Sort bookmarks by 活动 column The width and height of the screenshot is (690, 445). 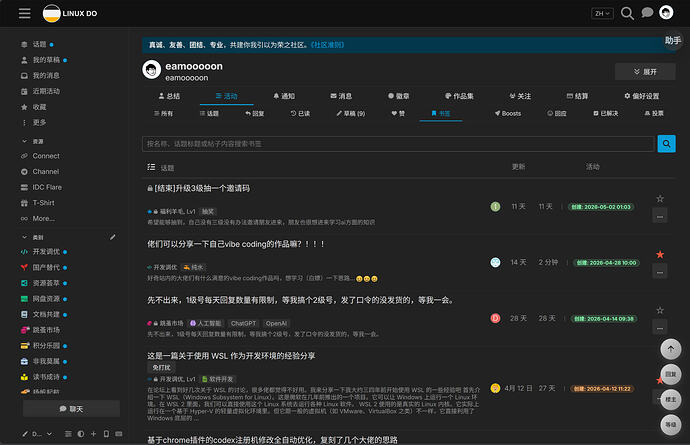593,167
